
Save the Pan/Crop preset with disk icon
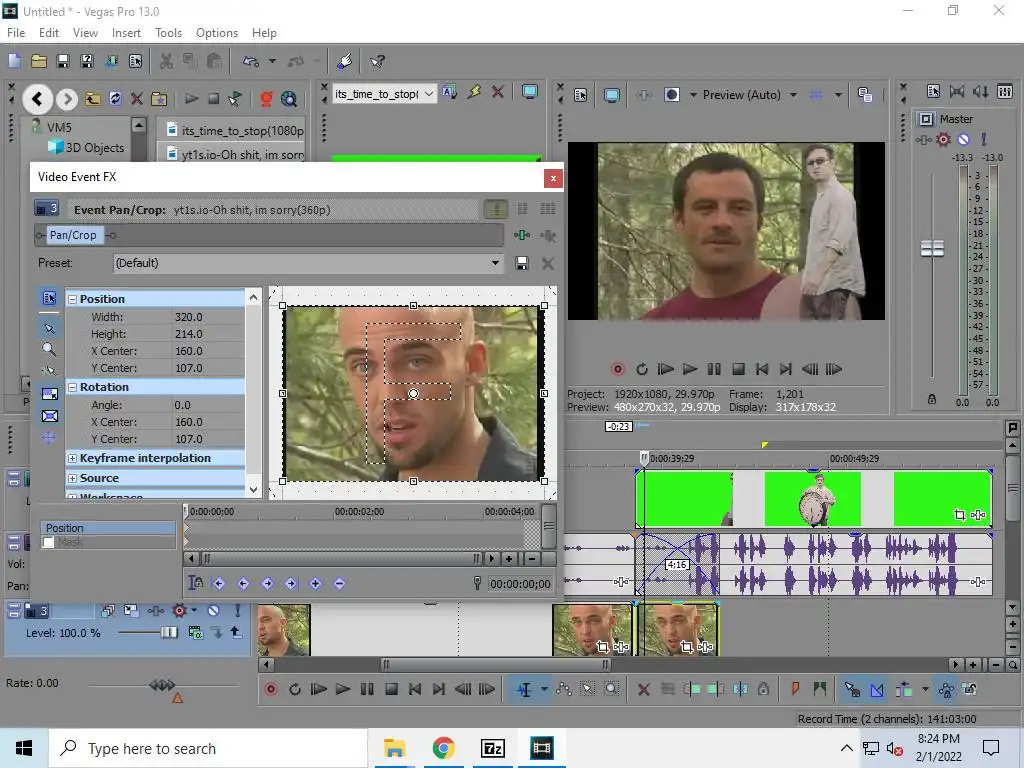point(521,263)
